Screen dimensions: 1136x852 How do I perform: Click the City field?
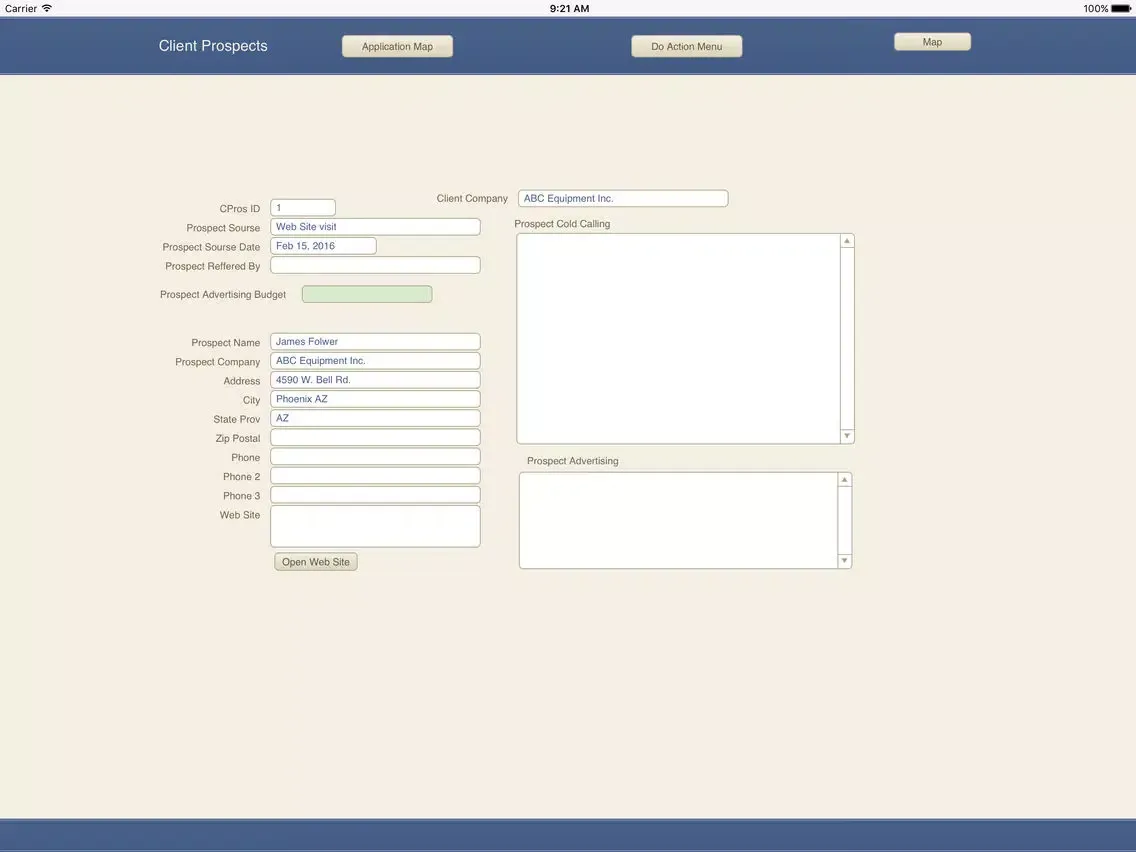(x=375, y=399)
